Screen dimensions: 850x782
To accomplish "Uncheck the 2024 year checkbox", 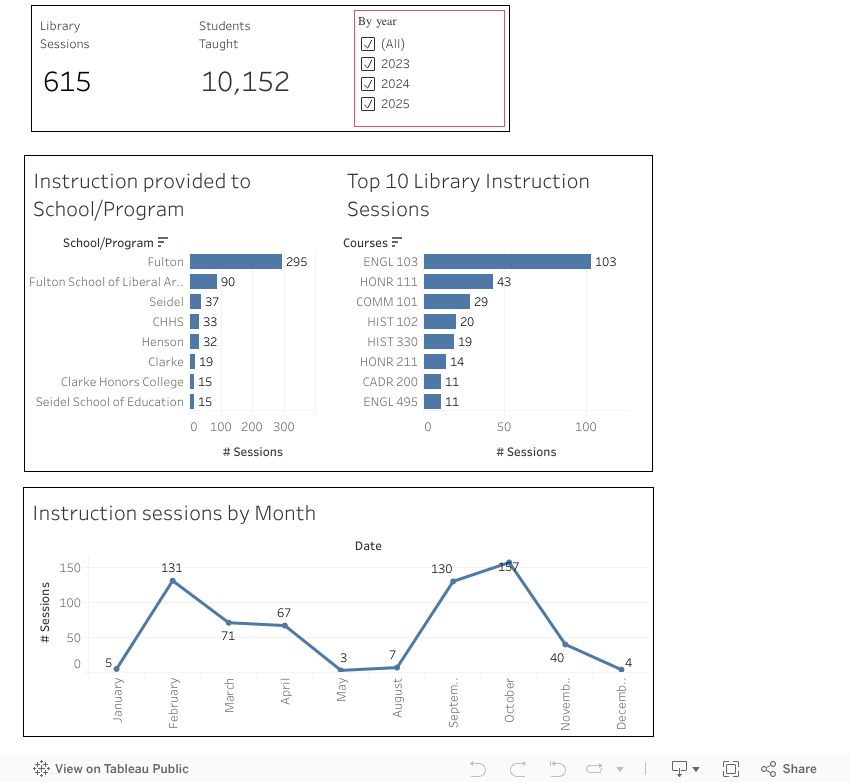I will click(x=368, y=83).
